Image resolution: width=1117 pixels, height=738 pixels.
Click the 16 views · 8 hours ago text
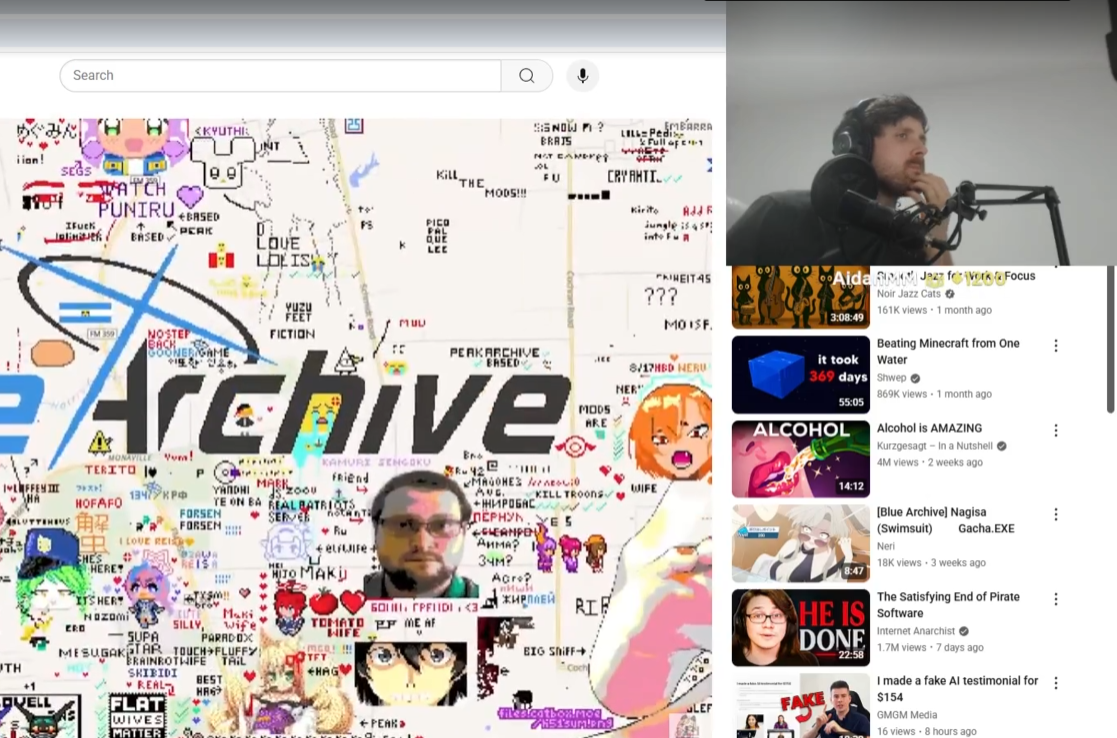[926, 732]
